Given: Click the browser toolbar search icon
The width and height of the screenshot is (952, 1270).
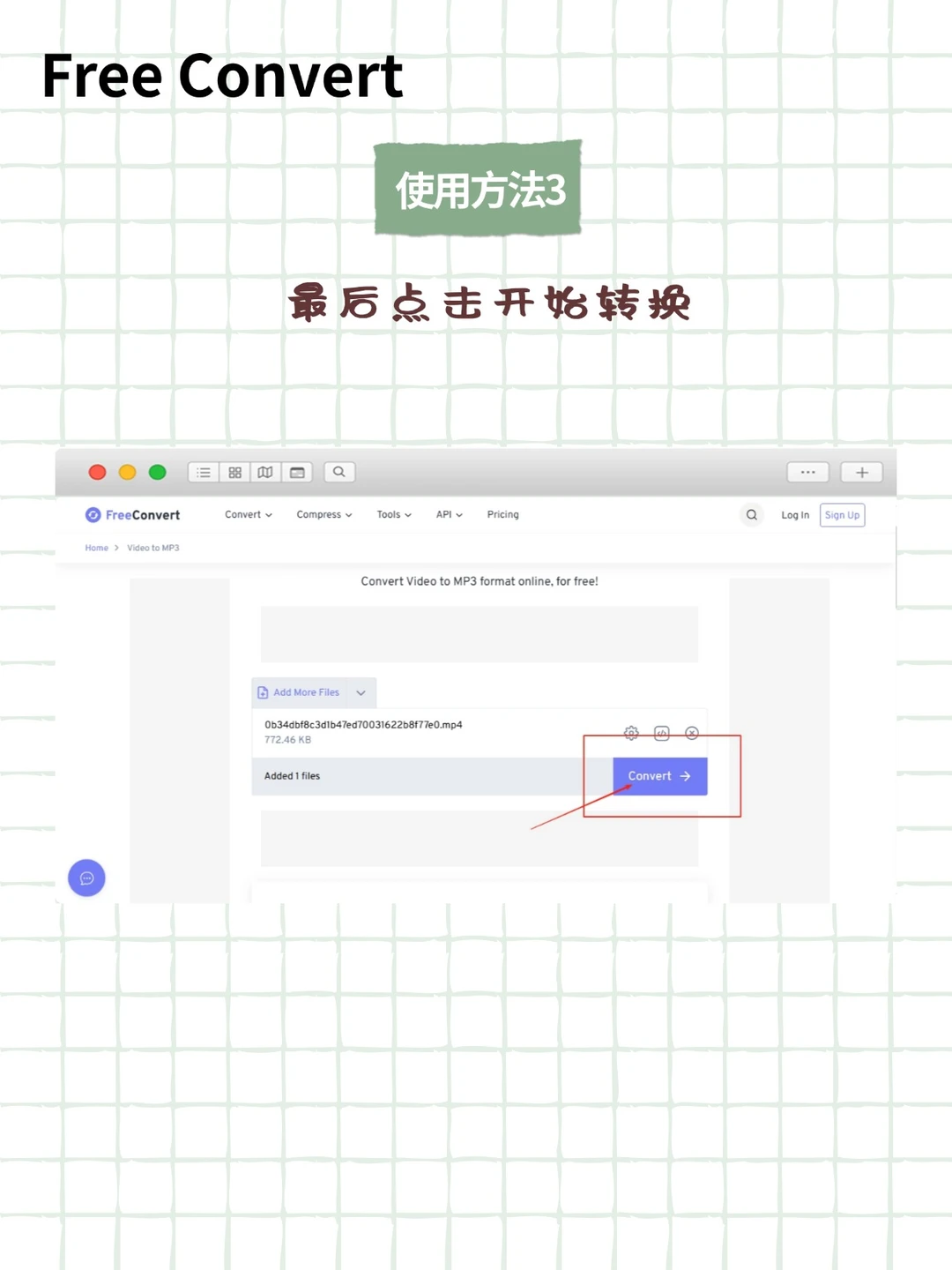Looking at the screenshot, I should click(x=339, y=473).
